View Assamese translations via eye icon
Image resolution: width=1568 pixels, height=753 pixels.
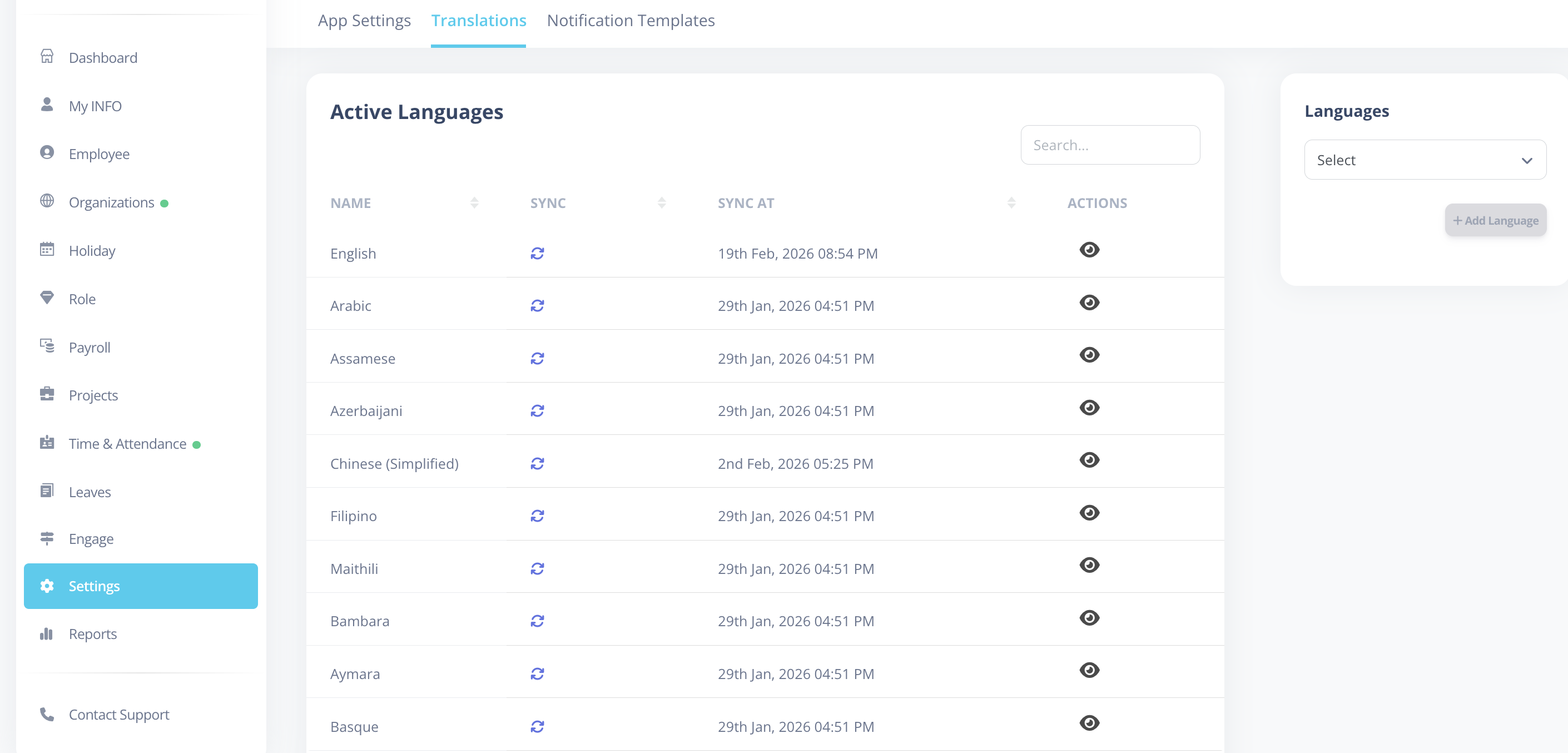click(1089, 355)
